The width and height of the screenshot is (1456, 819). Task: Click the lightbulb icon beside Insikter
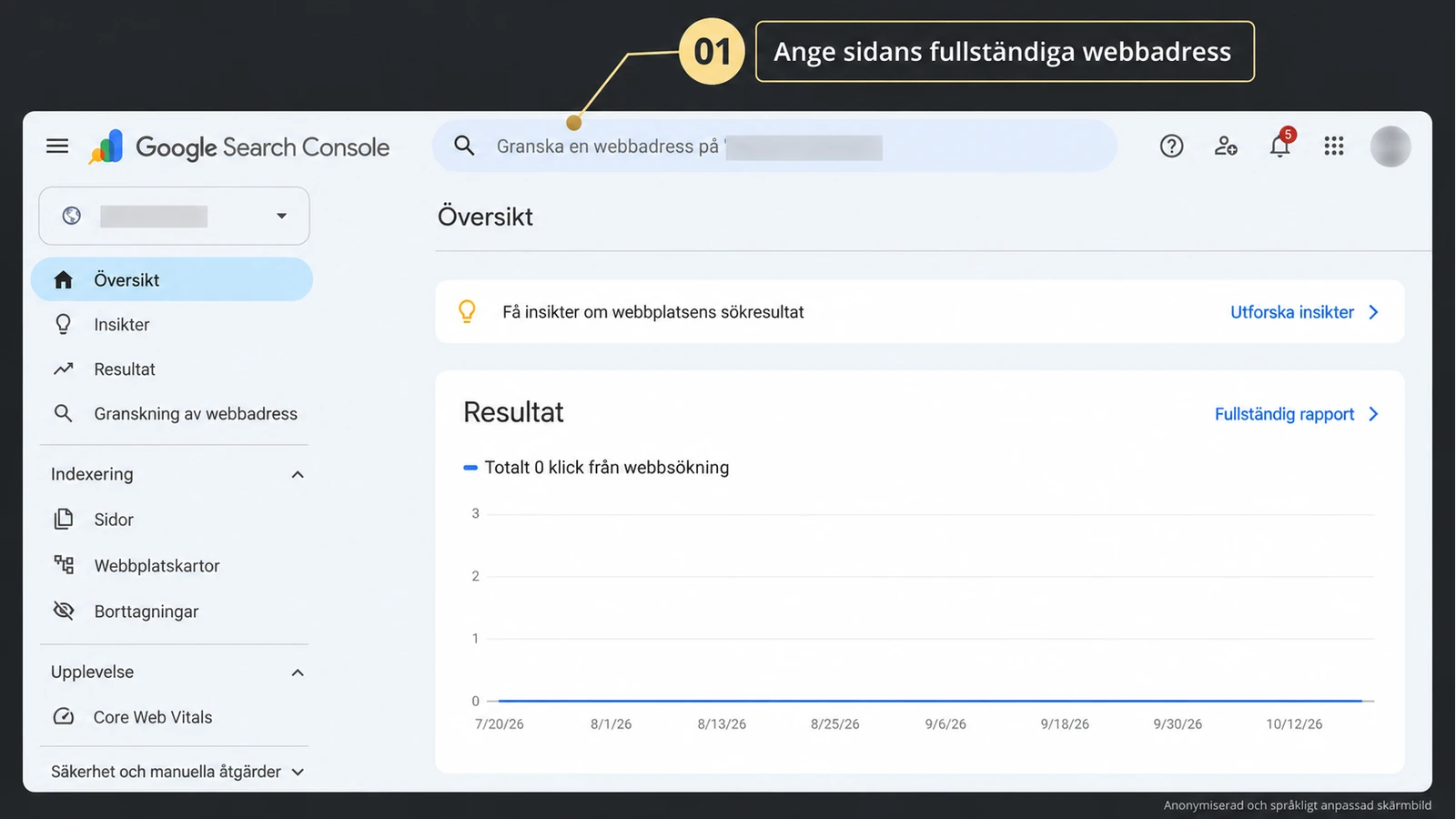click(x=63, y=324)
